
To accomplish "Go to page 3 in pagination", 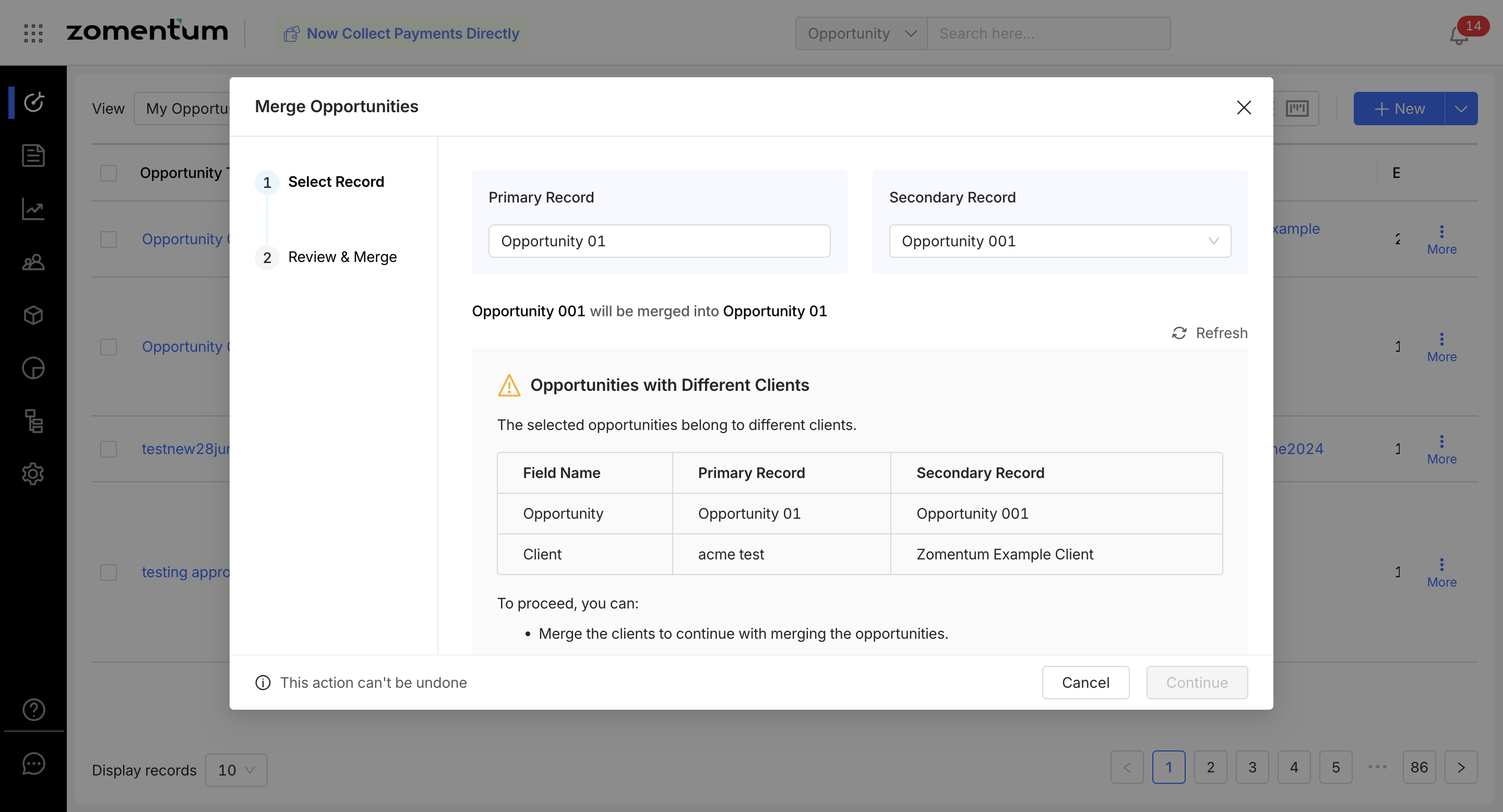I will (x=1252, y=767).
